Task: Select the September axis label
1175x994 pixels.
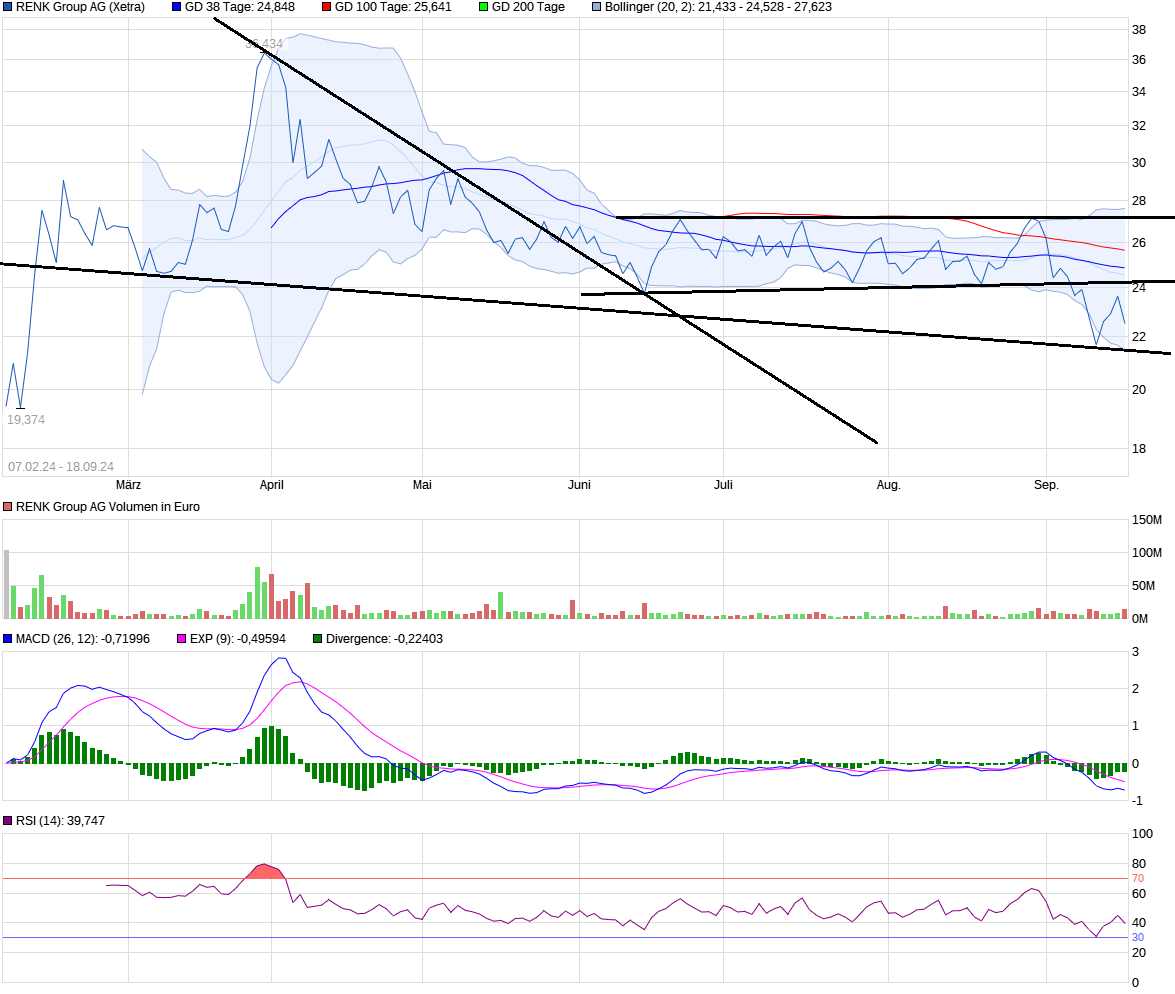Action: (x=1046, y=484)
